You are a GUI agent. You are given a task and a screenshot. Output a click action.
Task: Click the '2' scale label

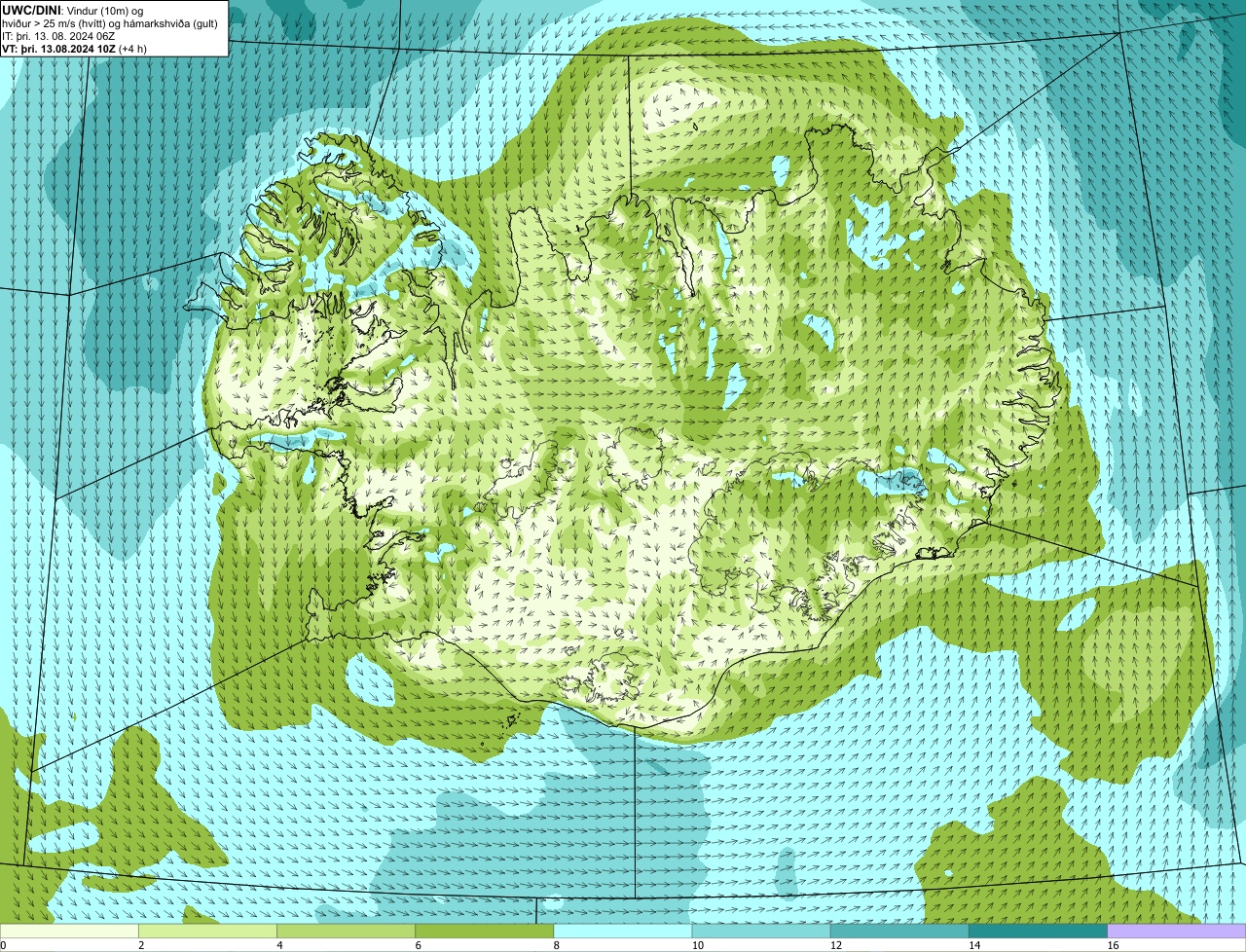pos(141,945)
